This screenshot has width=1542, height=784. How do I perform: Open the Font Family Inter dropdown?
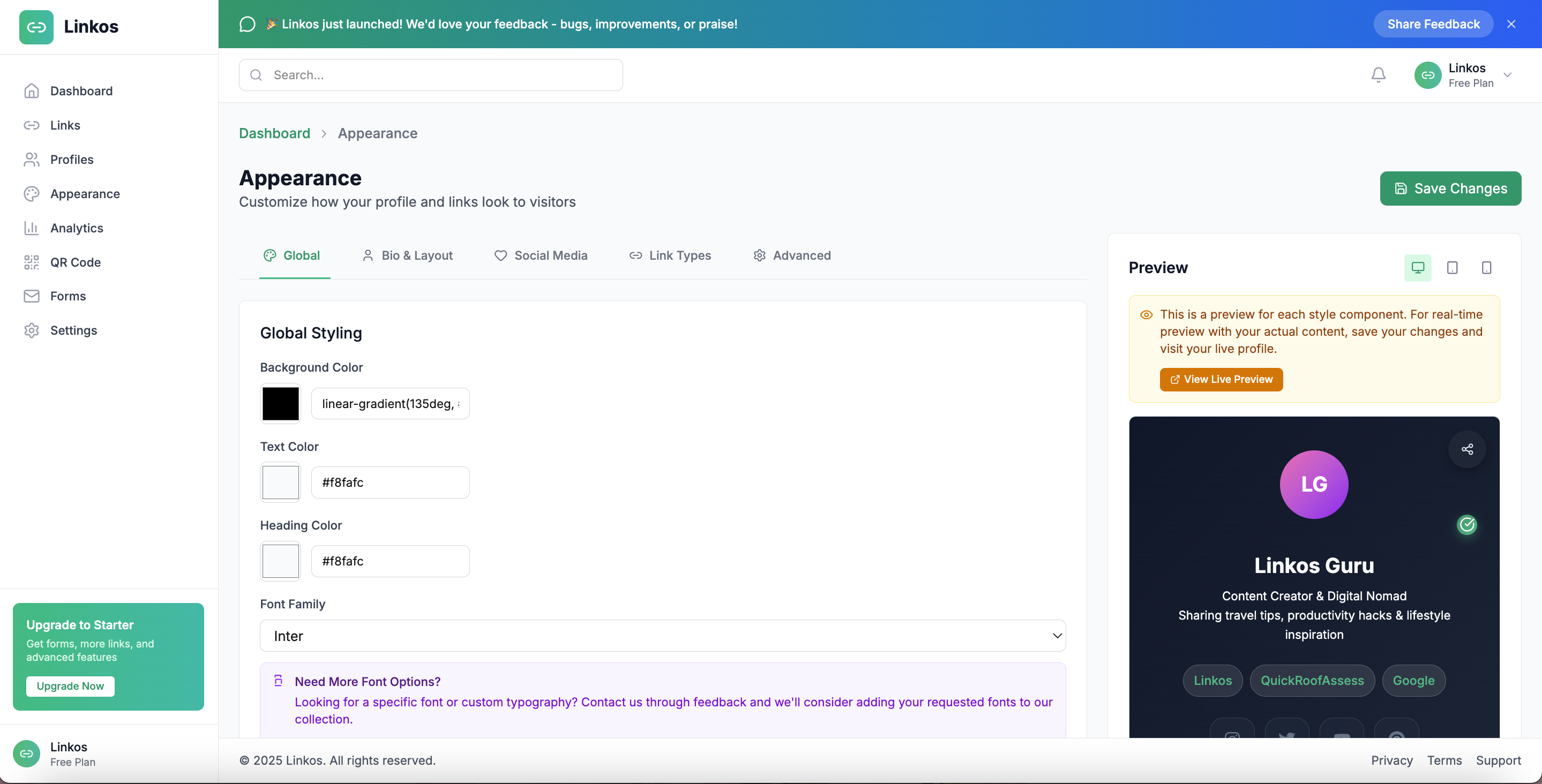click(x=662, y=636)
